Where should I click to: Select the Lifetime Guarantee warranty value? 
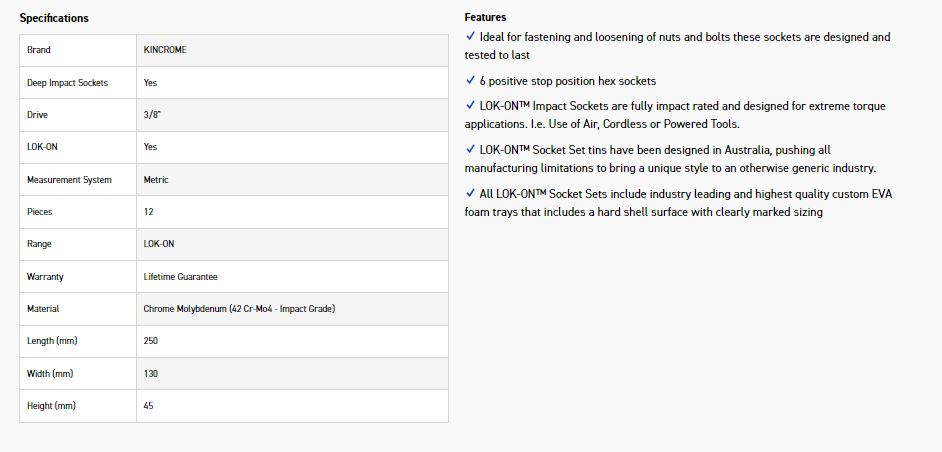(180, 277)
